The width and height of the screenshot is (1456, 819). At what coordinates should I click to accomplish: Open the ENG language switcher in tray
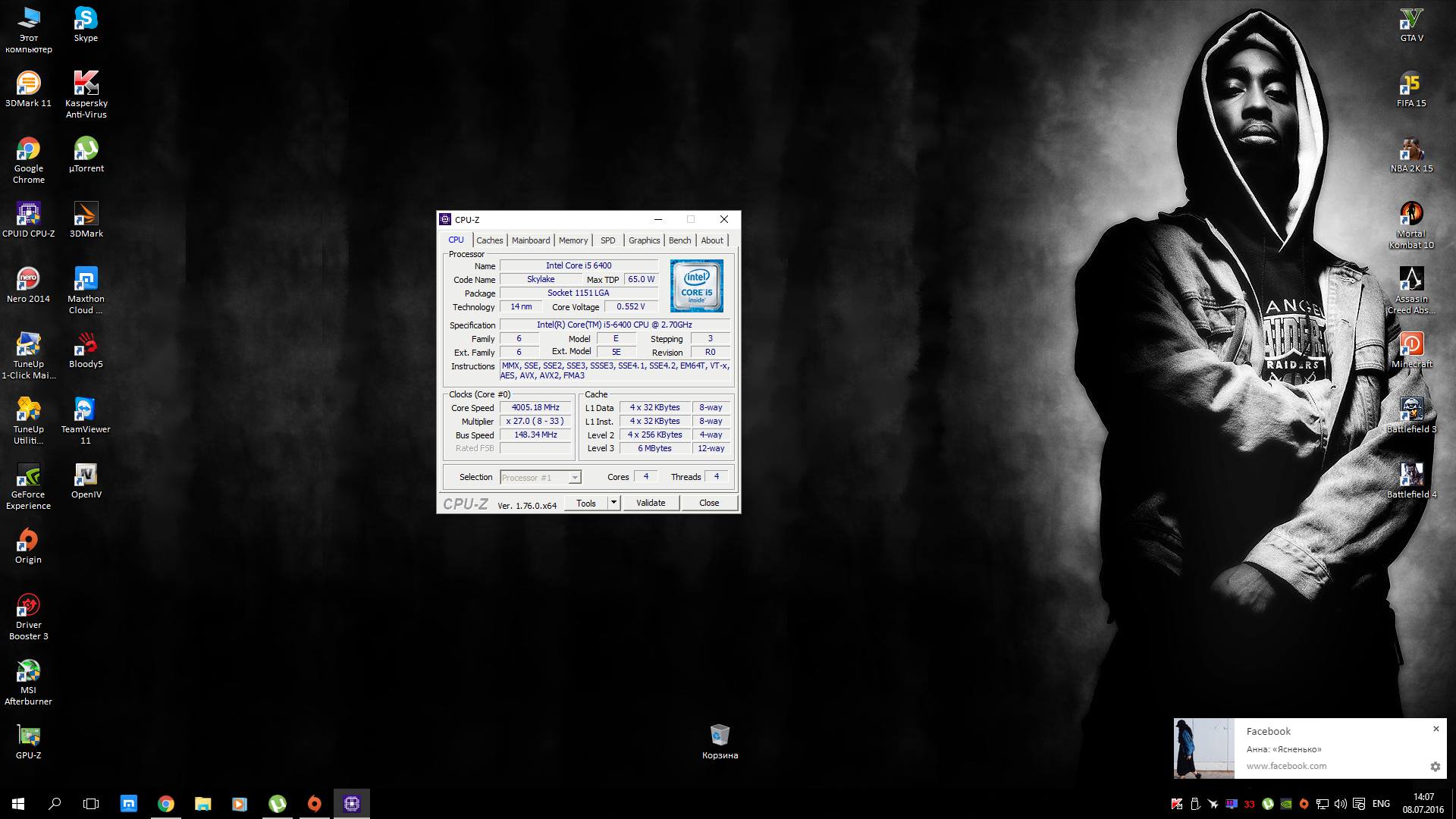click(1381, 804)
